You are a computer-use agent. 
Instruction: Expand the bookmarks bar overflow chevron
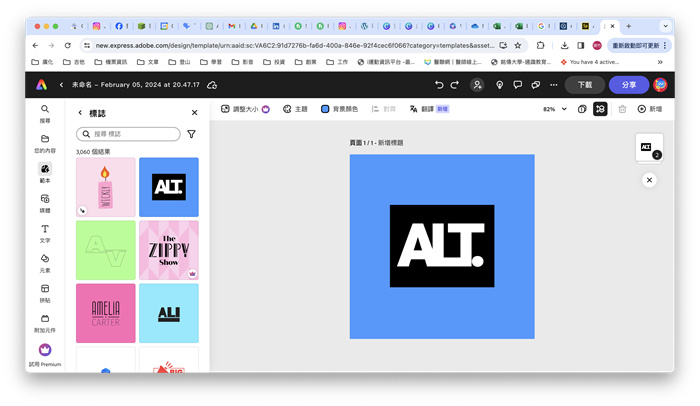tap(660, 62)
